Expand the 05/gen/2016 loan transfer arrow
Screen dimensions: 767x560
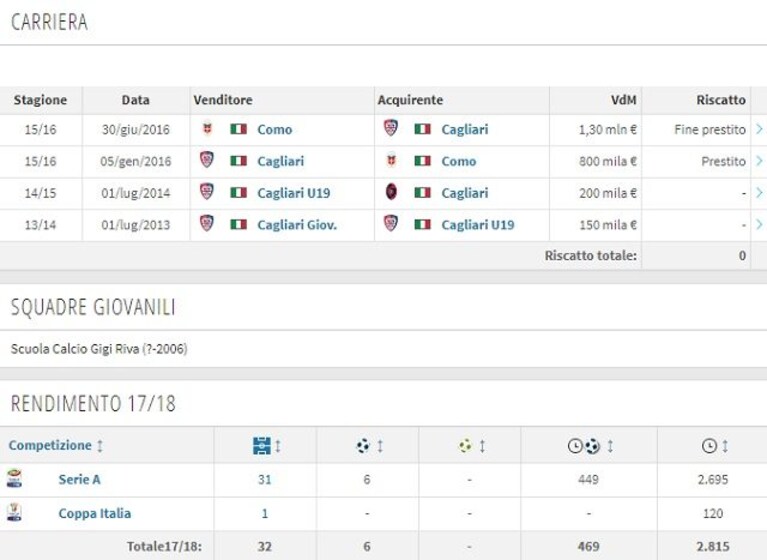[759, 161]
